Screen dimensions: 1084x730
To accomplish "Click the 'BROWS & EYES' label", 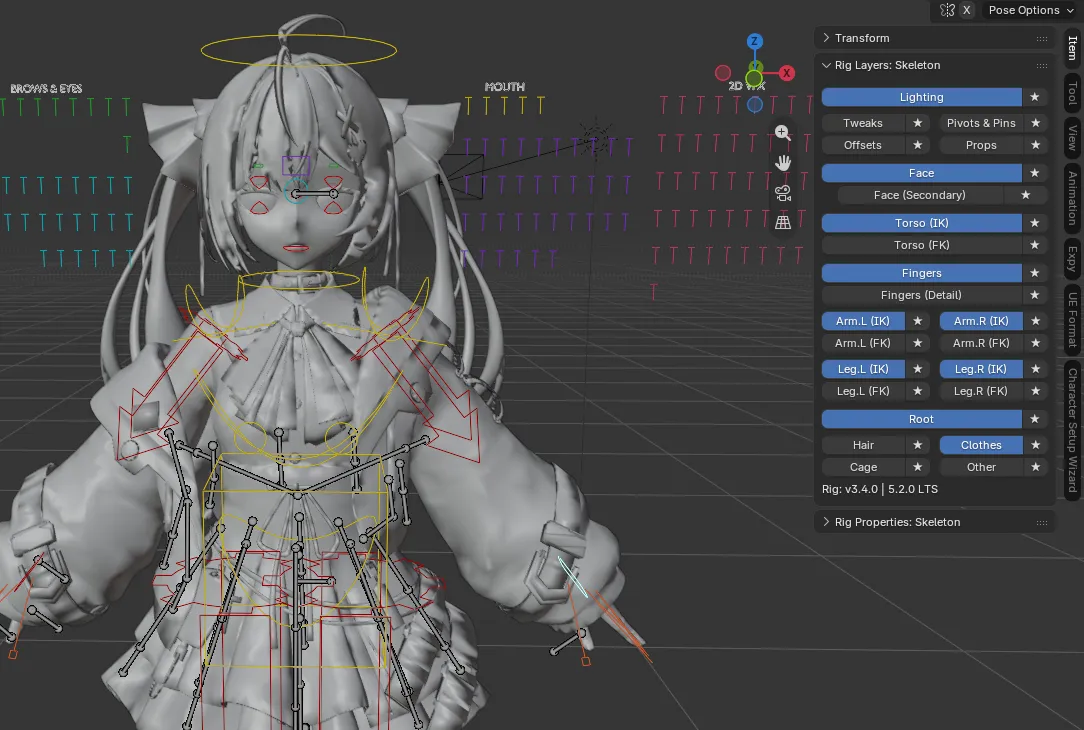I will click(x=46, y=88).
